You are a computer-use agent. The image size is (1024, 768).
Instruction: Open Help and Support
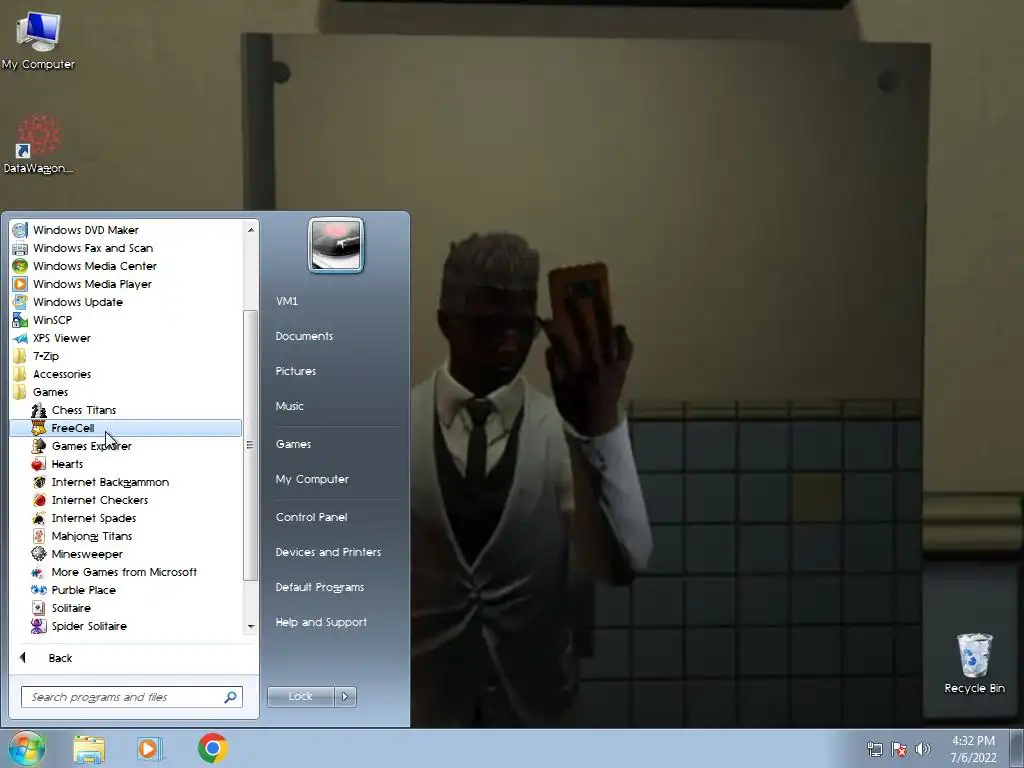[x=321, y=622]
